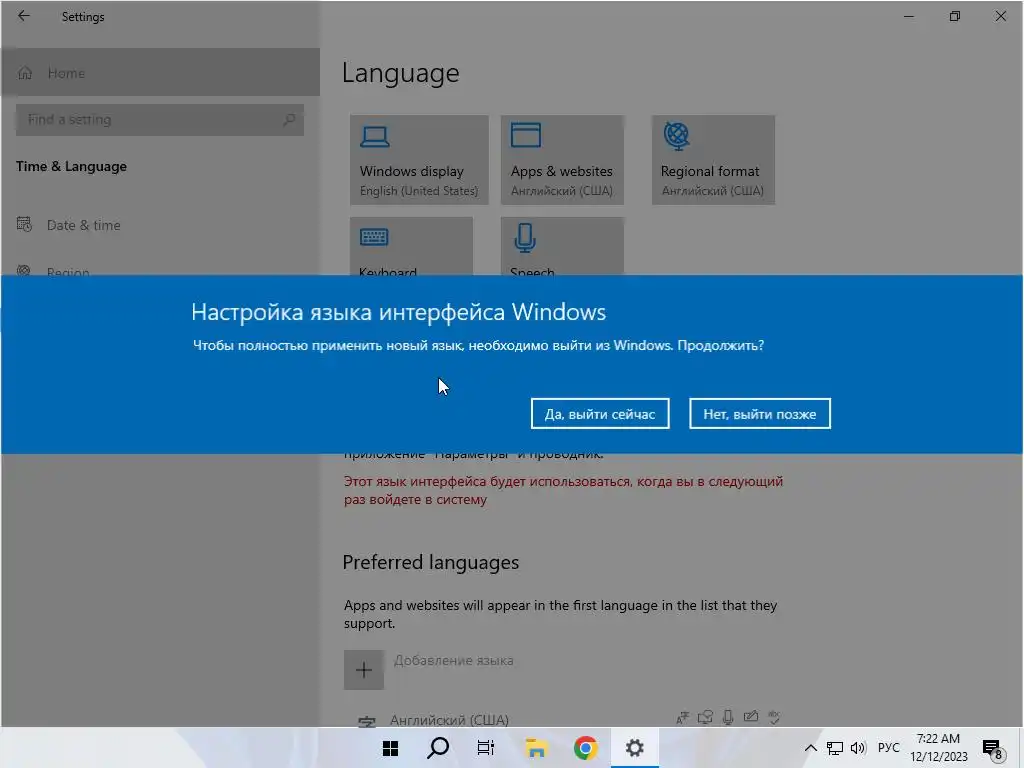Open Regional format tile

pyautogui.click(x=713, y=160)
